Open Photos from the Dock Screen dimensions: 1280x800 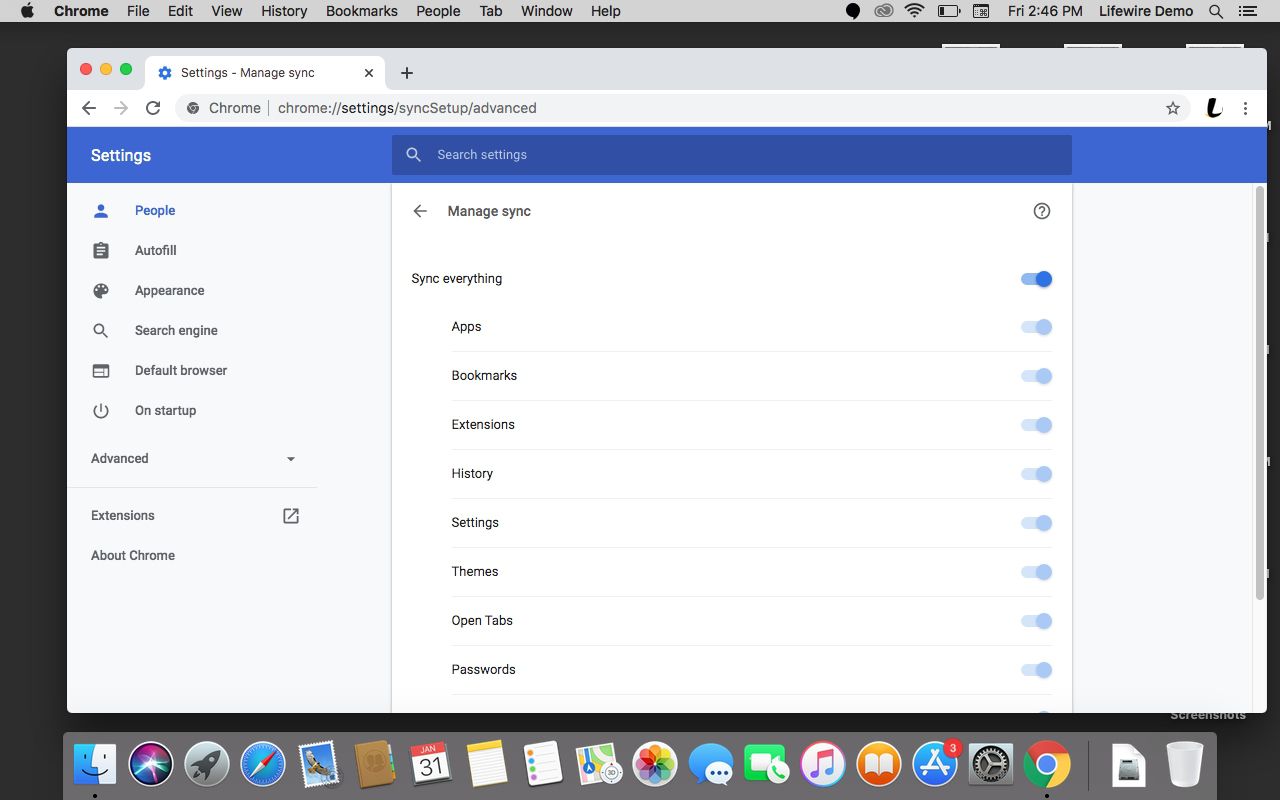(x=655, y=765)
